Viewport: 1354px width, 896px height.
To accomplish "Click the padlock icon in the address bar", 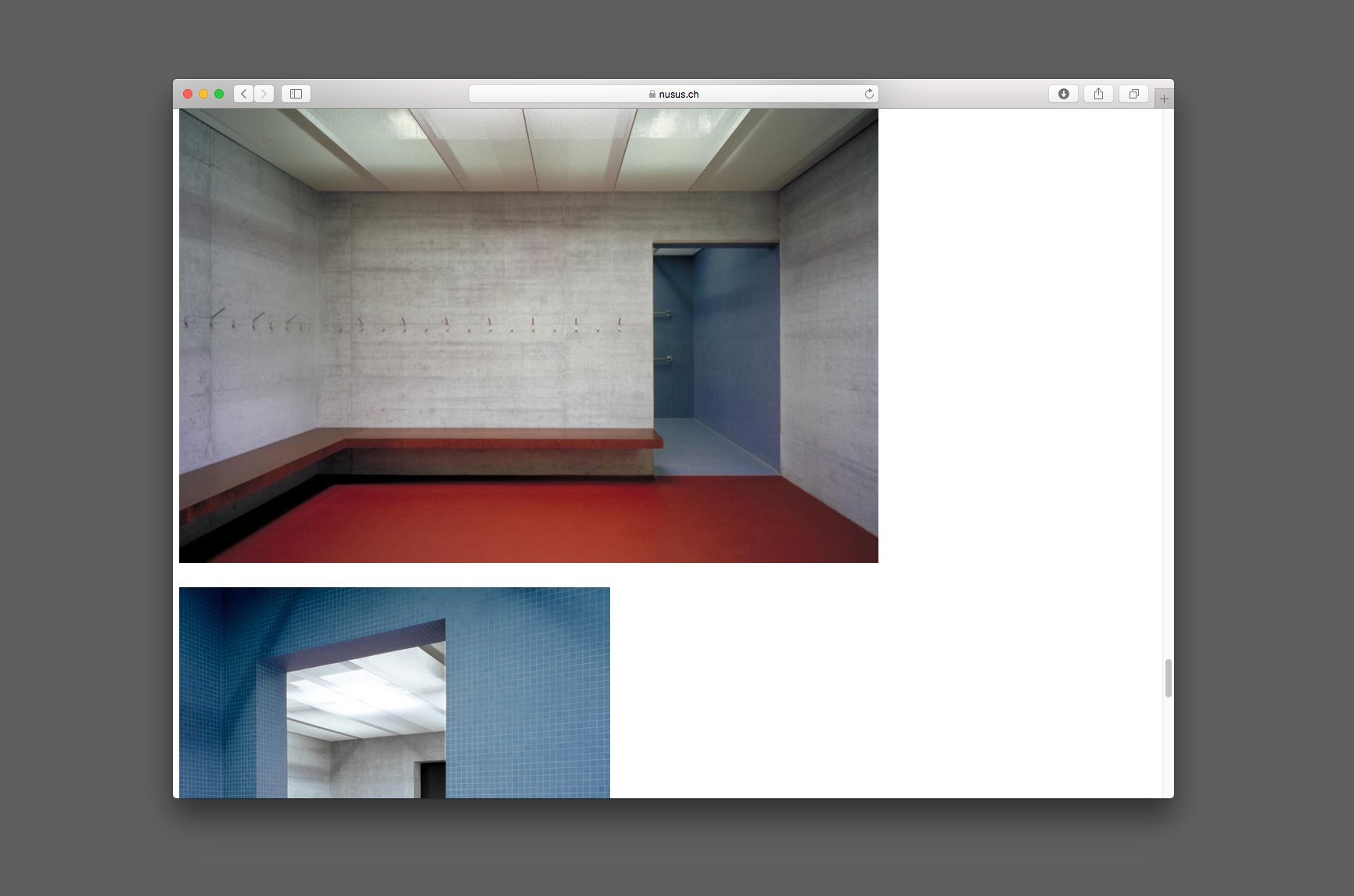I will [652, 94].
